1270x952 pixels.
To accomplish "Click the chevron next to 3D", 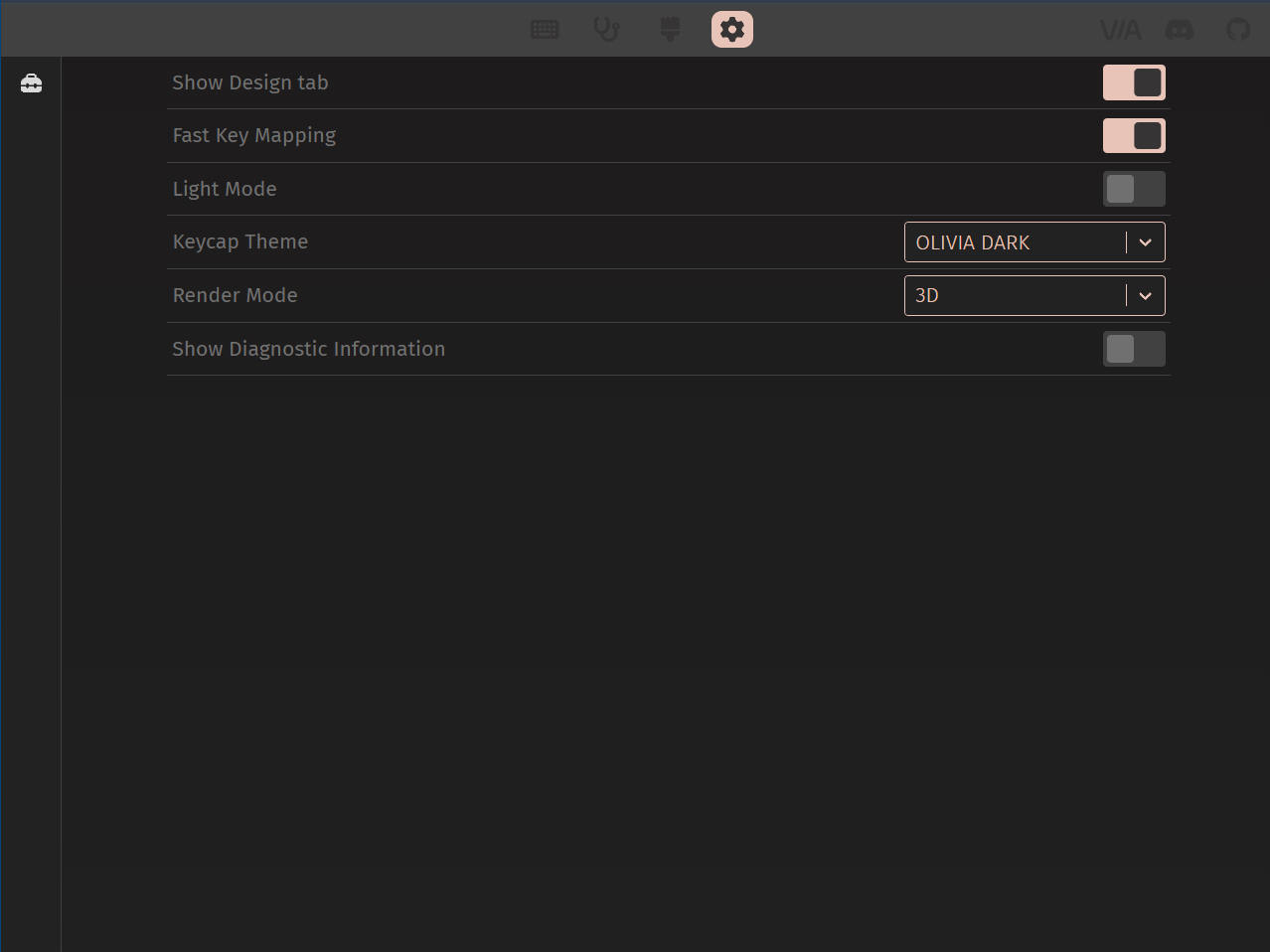I will [1146, 295].
